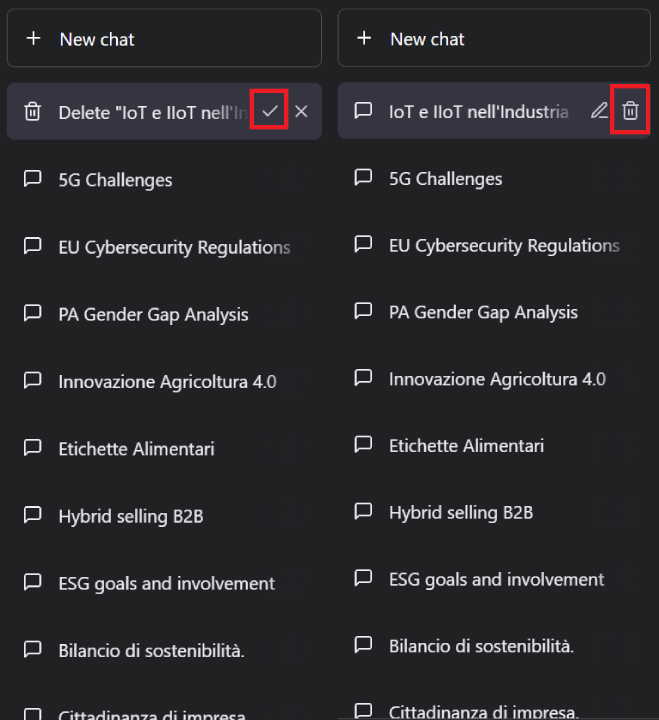Open Innovazione Agricoltura 4.0 in right sidebar
659x720 pixels.
[497, 379]
